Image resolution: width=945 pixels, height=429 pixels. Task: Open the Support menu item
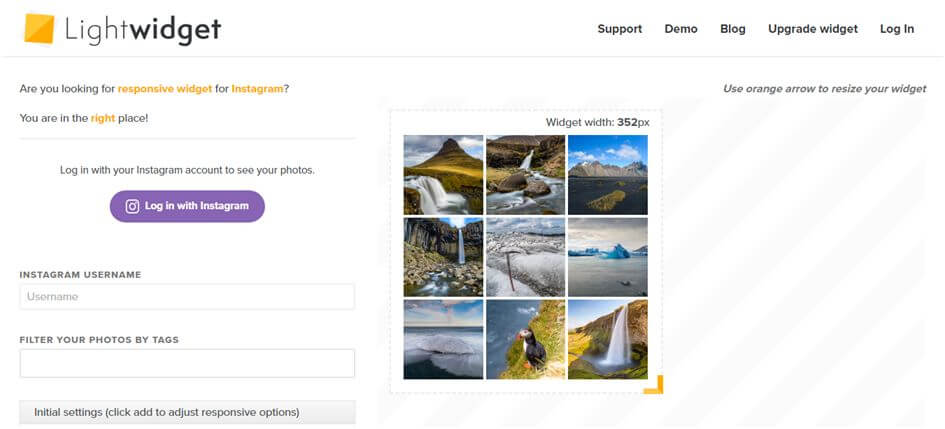pos(620,29)
